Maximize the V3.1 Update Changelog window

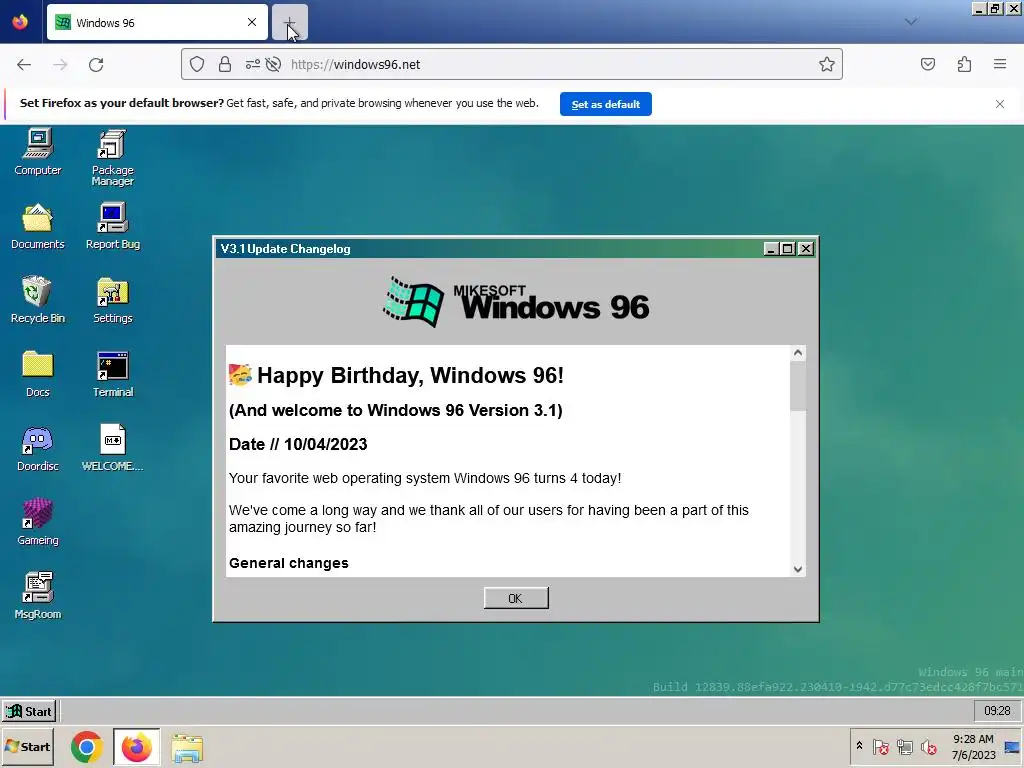tap(788, 249)
